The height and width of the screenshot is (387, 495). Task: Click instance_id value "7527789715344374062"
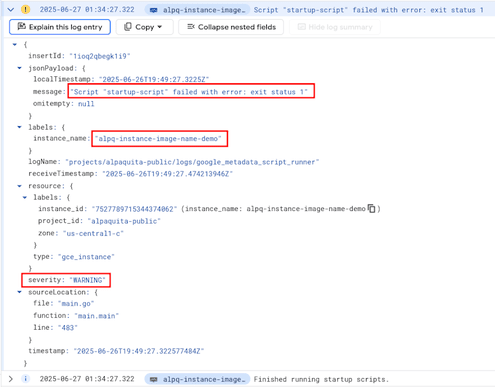pyautogui.click(x=134, y=209)
